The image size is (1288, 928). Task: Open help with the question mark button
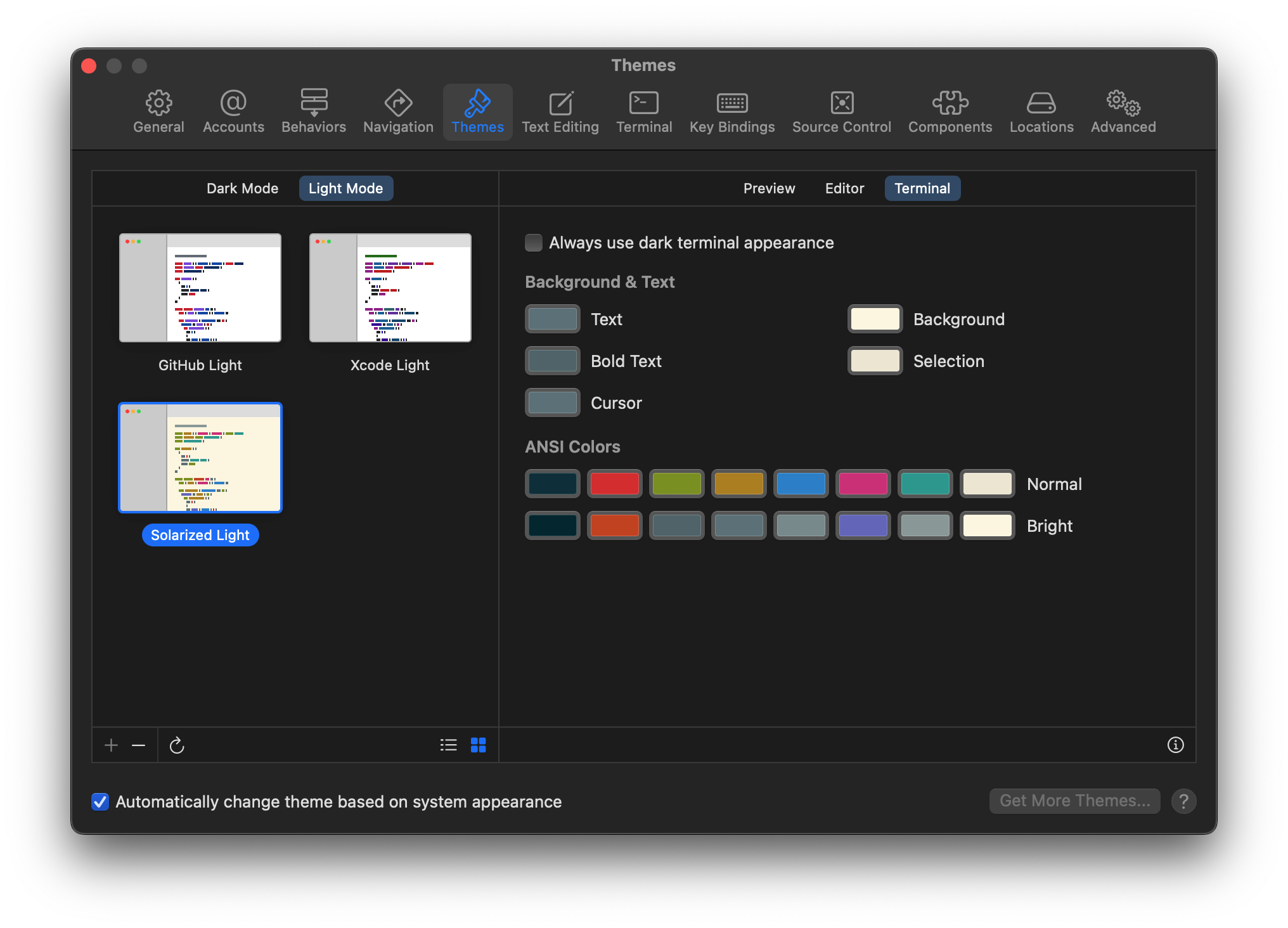(1183, 801)
